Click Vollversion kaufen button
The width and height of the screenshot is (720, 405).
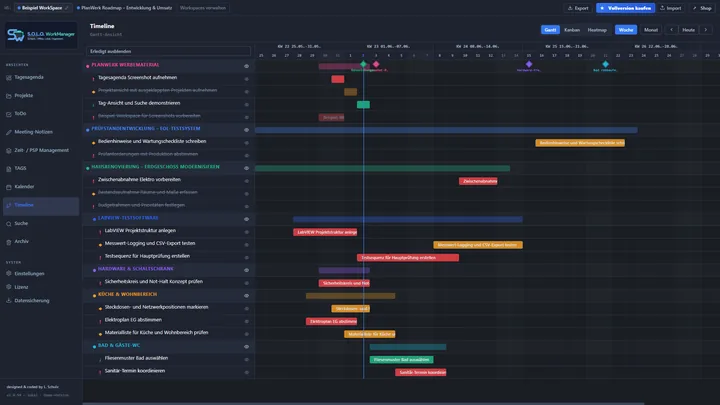(625, 8)
